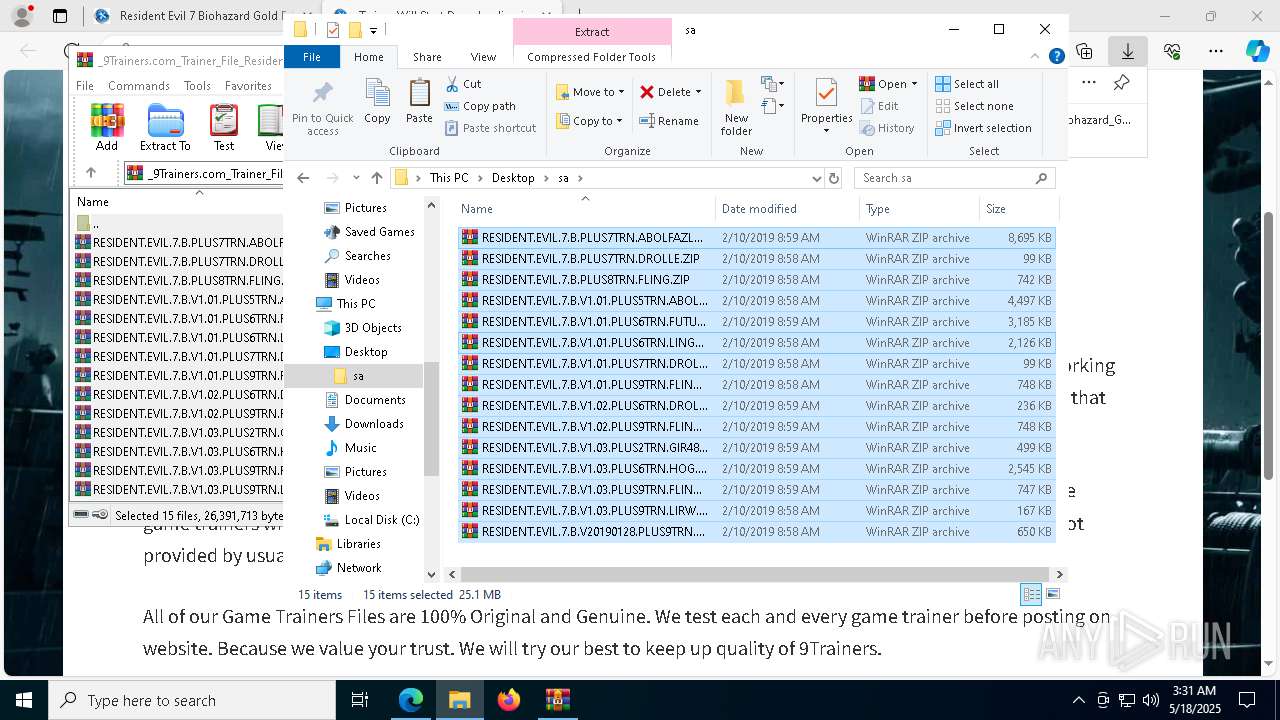Click the Properties icon in ribbon

pos(826,93)
